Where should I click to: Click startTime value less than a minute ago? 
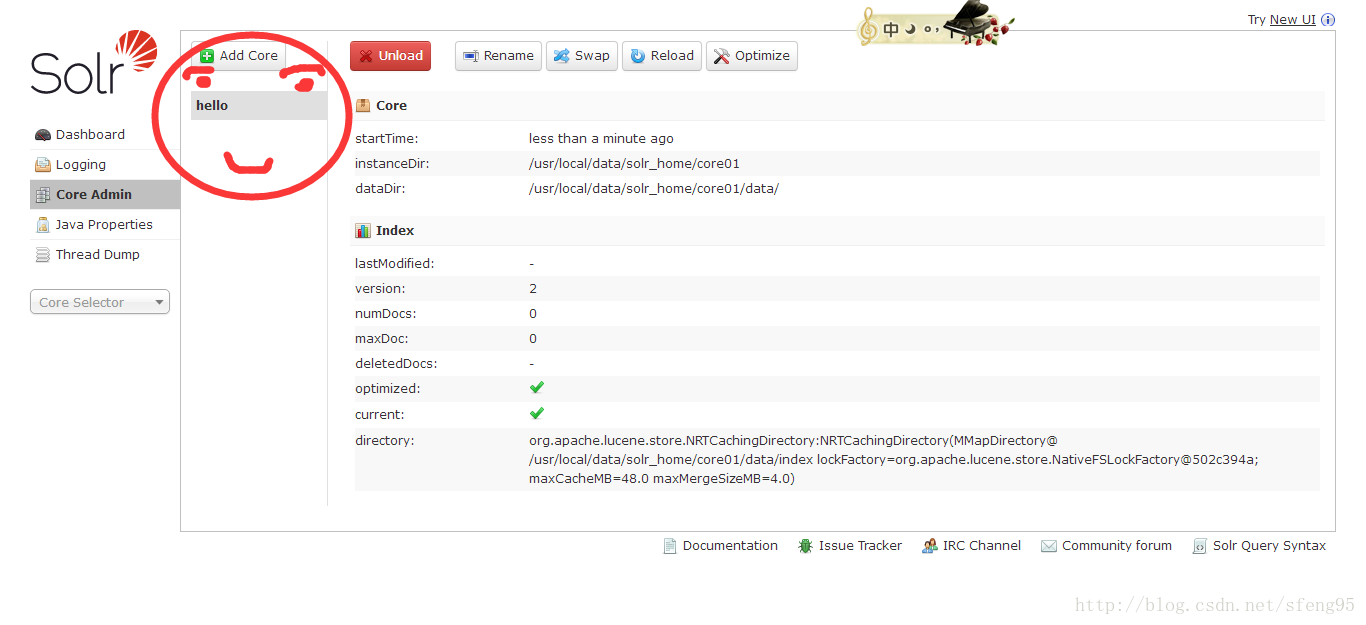(x=601, y=139)
